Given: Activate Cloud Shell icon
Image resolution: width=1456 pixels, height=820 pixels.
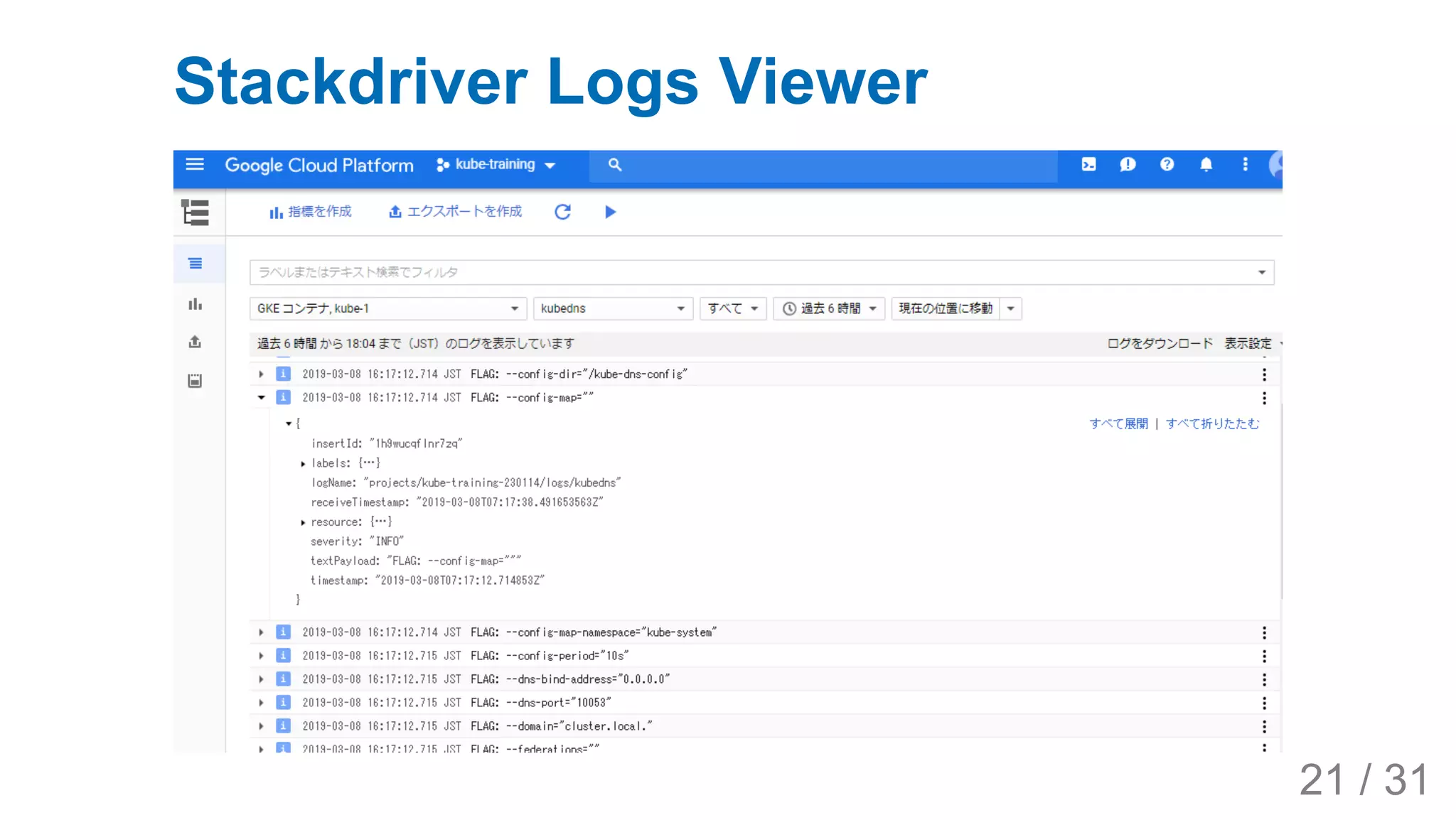Looking at the screenshot, I should 1088,165.
